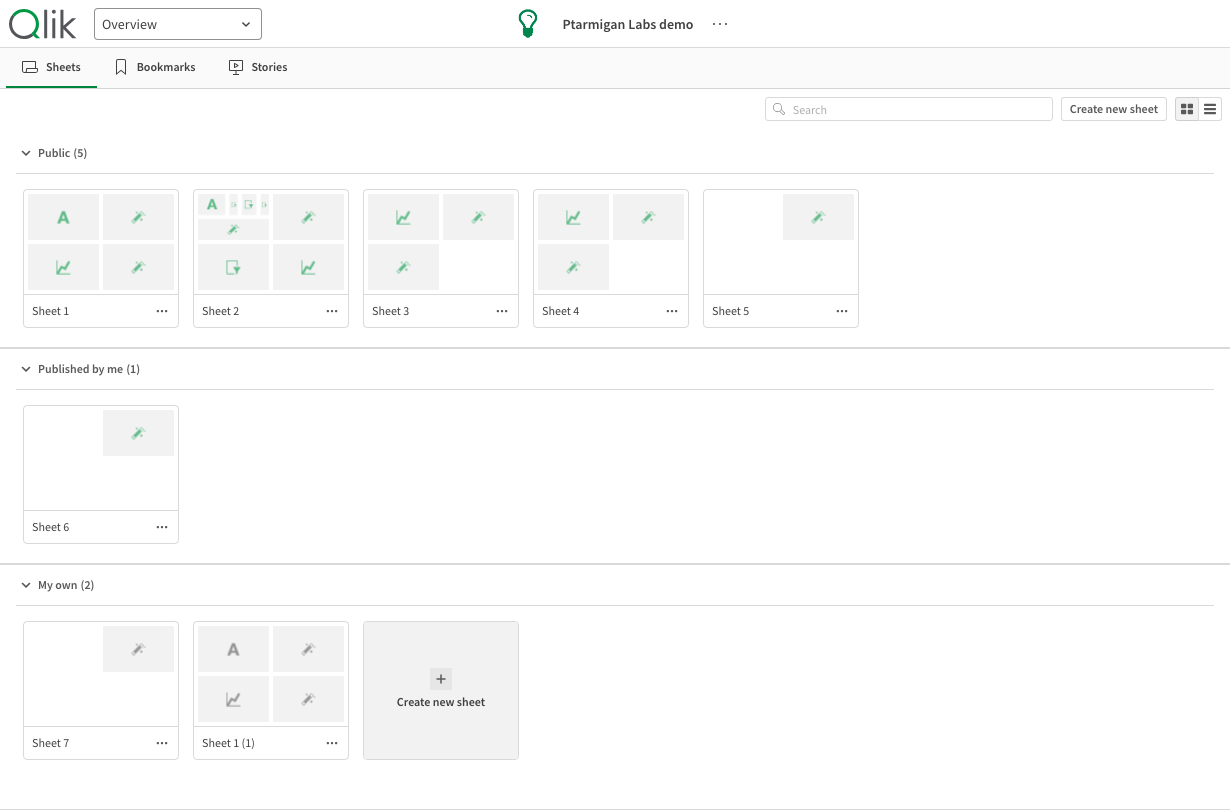Screen dimensions: 1230x810
Task: Open the Insight Advisor lightbulb icon
Action: tap(528, 24)
